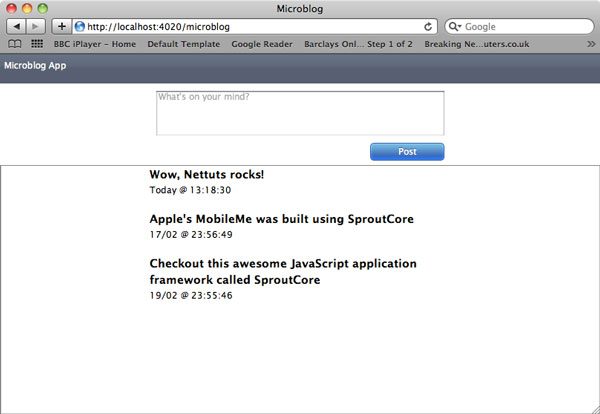Click the '19/02 @ 23:55:46' timestamp
600x414 pixels.
(191, 295)
